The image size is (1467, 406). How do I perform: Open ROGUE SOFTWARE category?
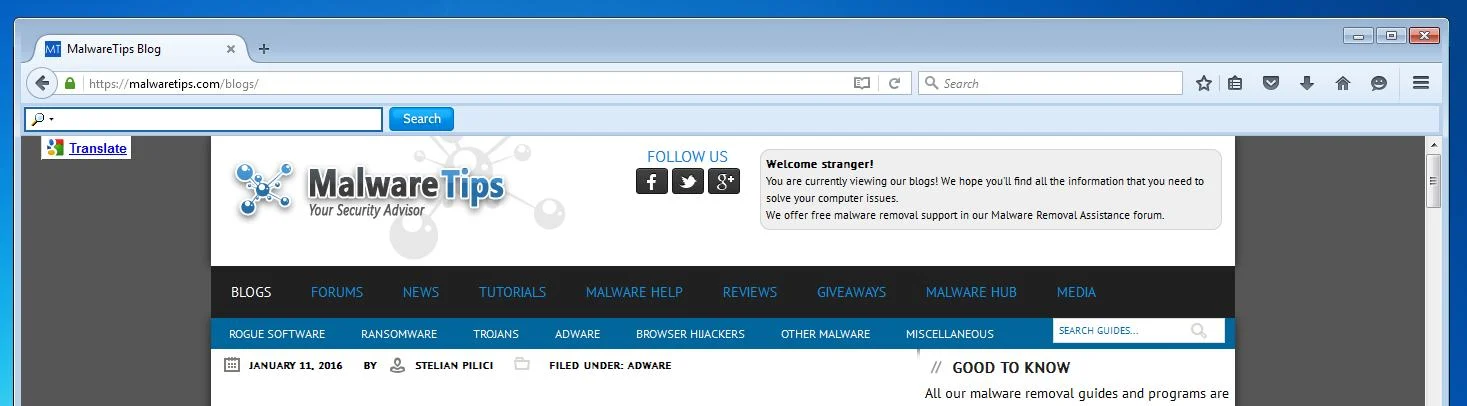click(277, 334)
